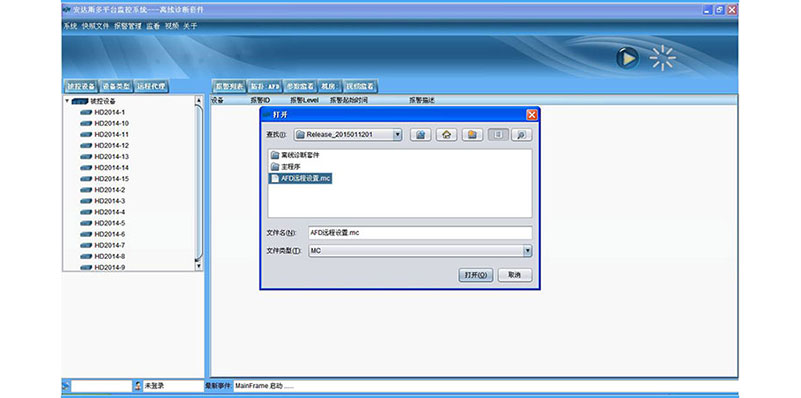Click the 未登录 login status text
This screenshot has width=801, height=398.
[x=154, y=386]
